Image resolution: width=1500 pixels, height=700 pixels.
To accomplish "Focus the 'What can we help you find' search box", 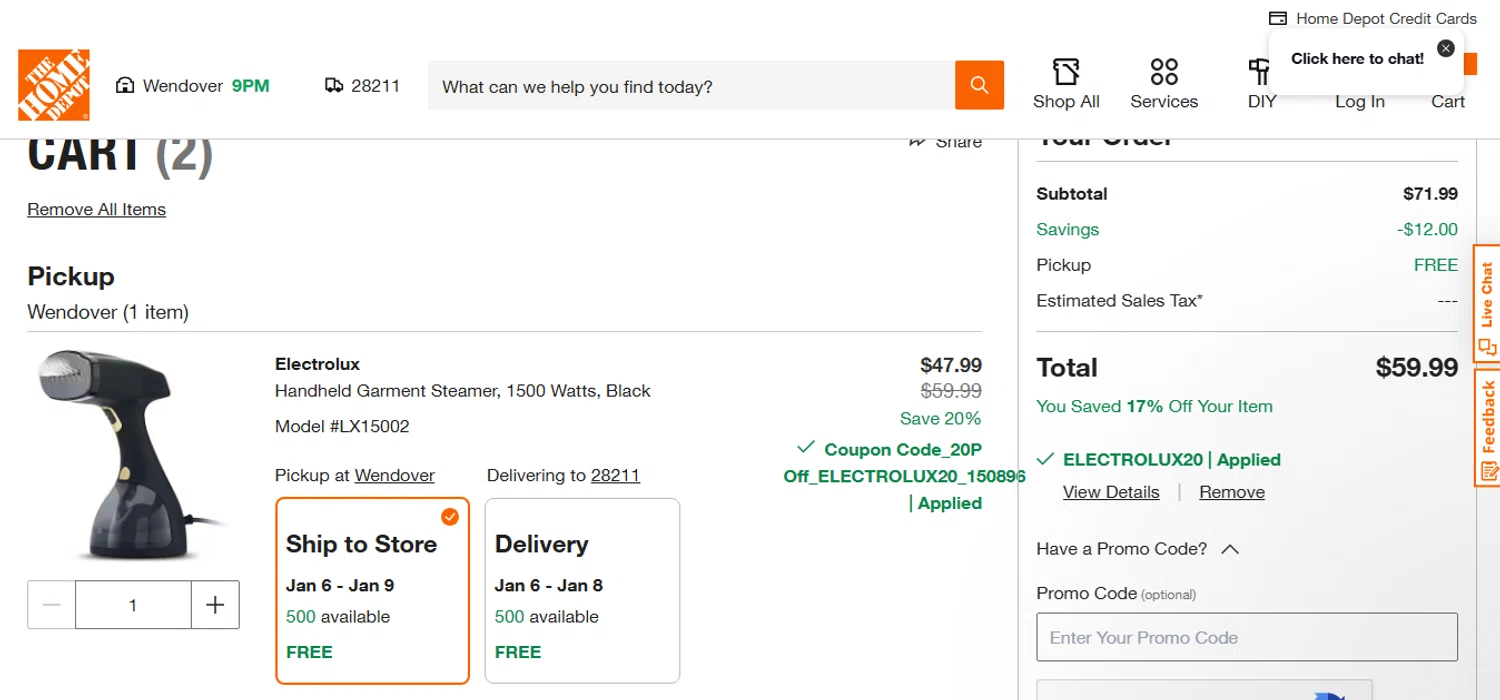I will pyautogui.click(x=691, y=85).
